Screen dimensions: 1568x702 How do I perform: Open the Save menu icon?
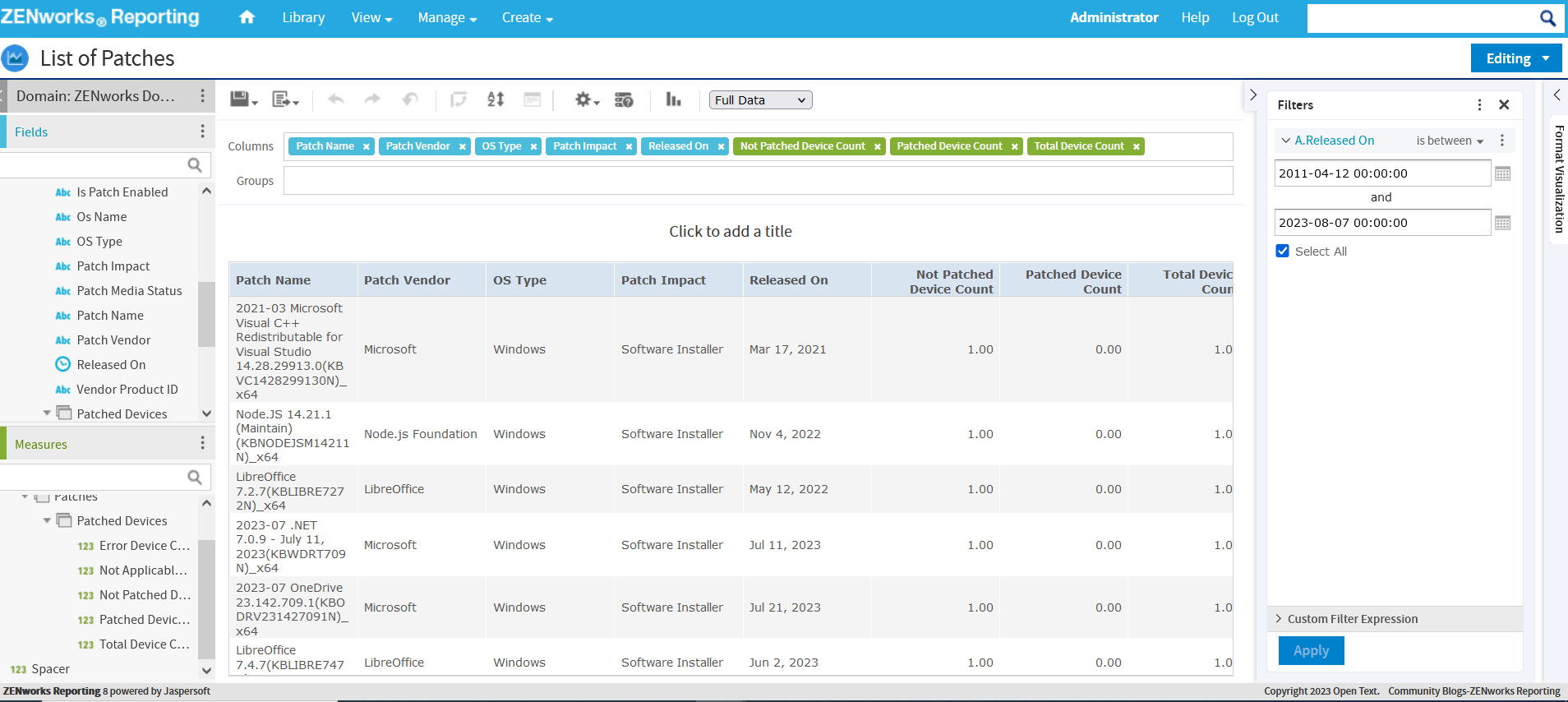243,99
